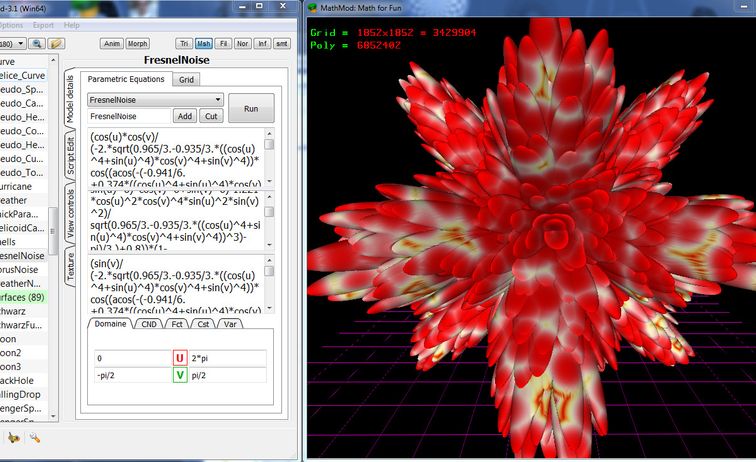756x462 pixels.
Task: Switch to the Grid tab
Action: pos(186,79)
